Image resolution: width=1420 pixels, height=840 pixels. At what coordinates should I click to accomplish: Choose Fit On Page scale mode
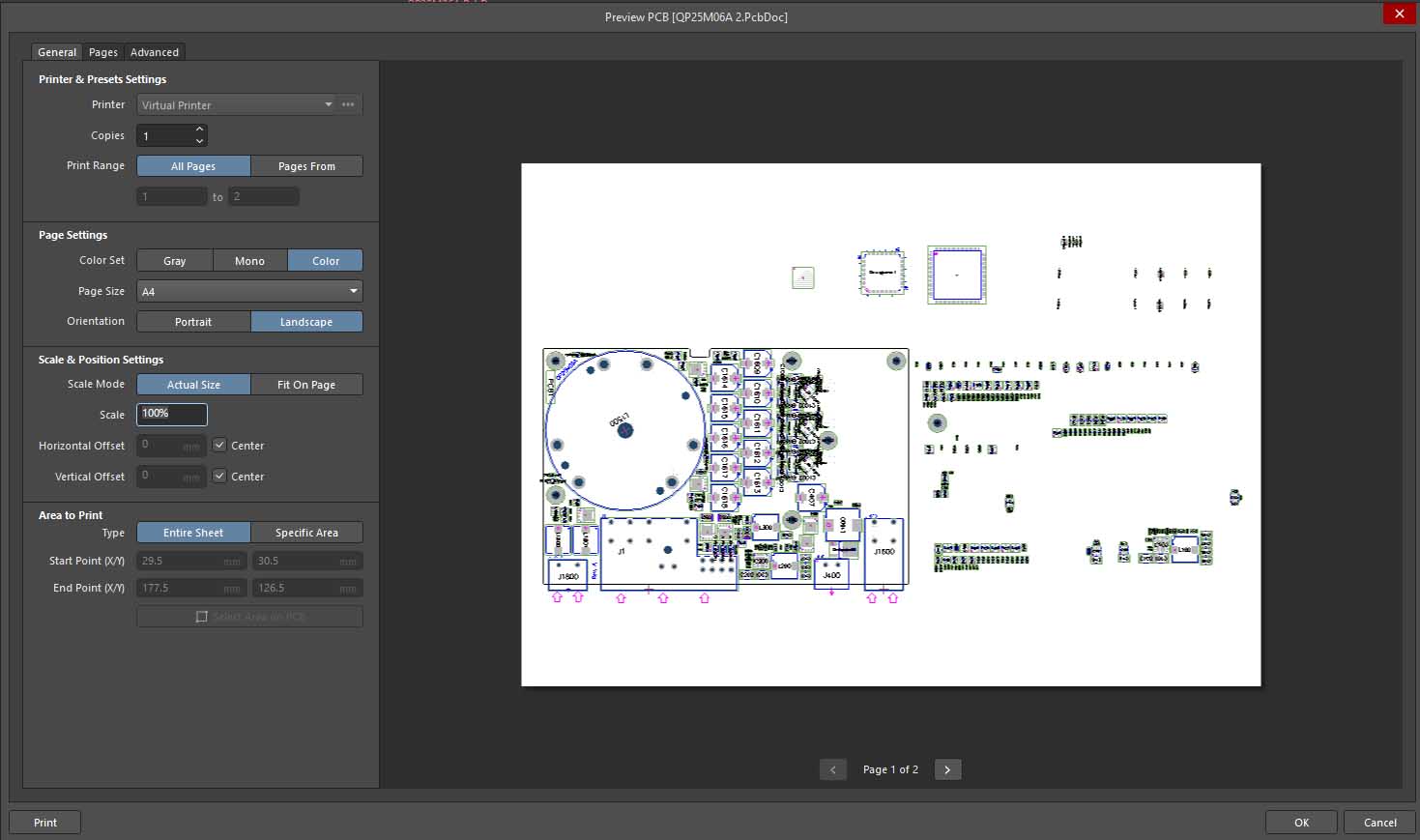306,385
